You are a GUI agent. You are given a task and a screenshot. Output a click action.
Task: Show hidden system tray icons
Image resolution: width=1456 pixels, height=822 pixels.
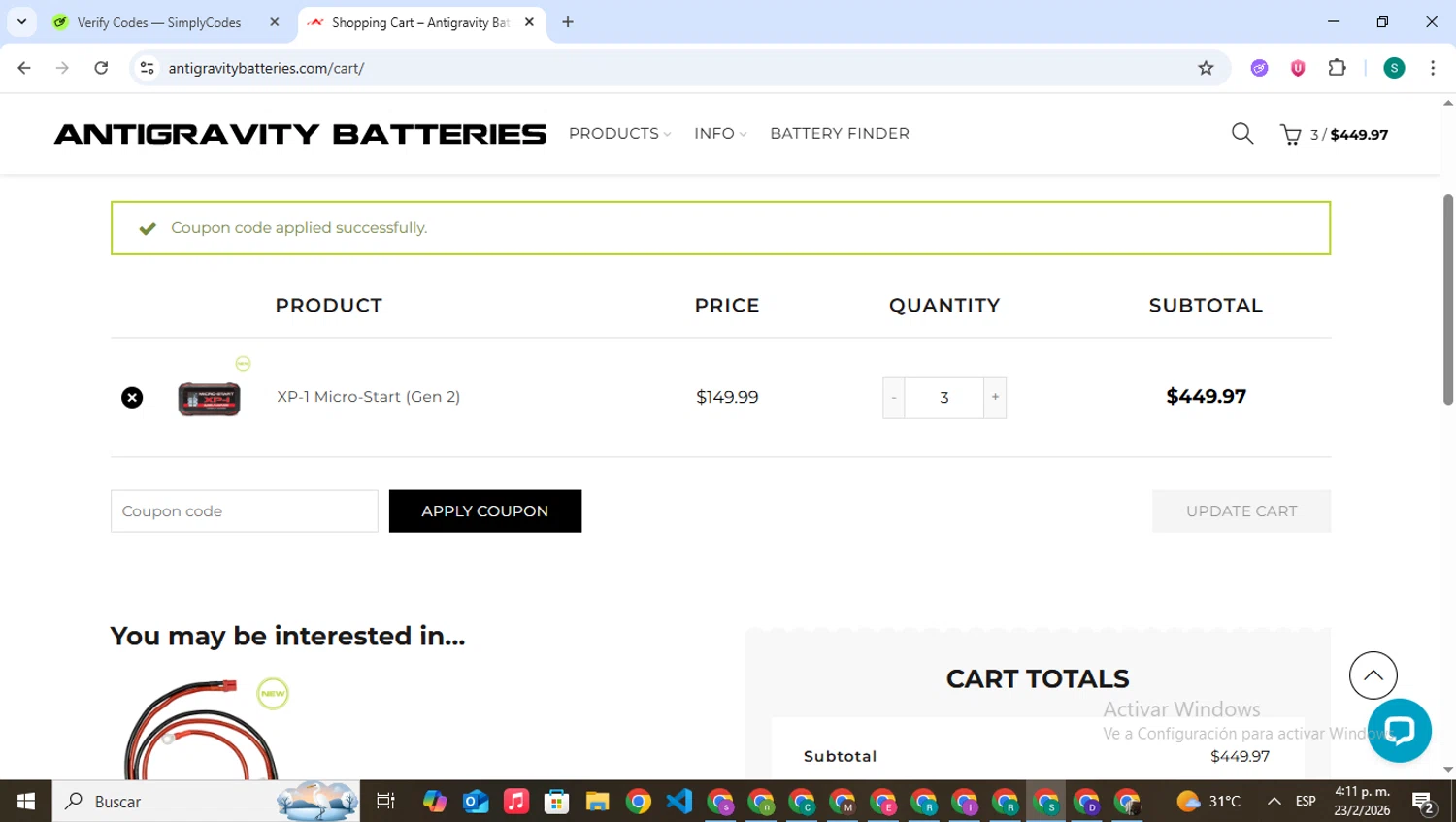(1274, 802)
